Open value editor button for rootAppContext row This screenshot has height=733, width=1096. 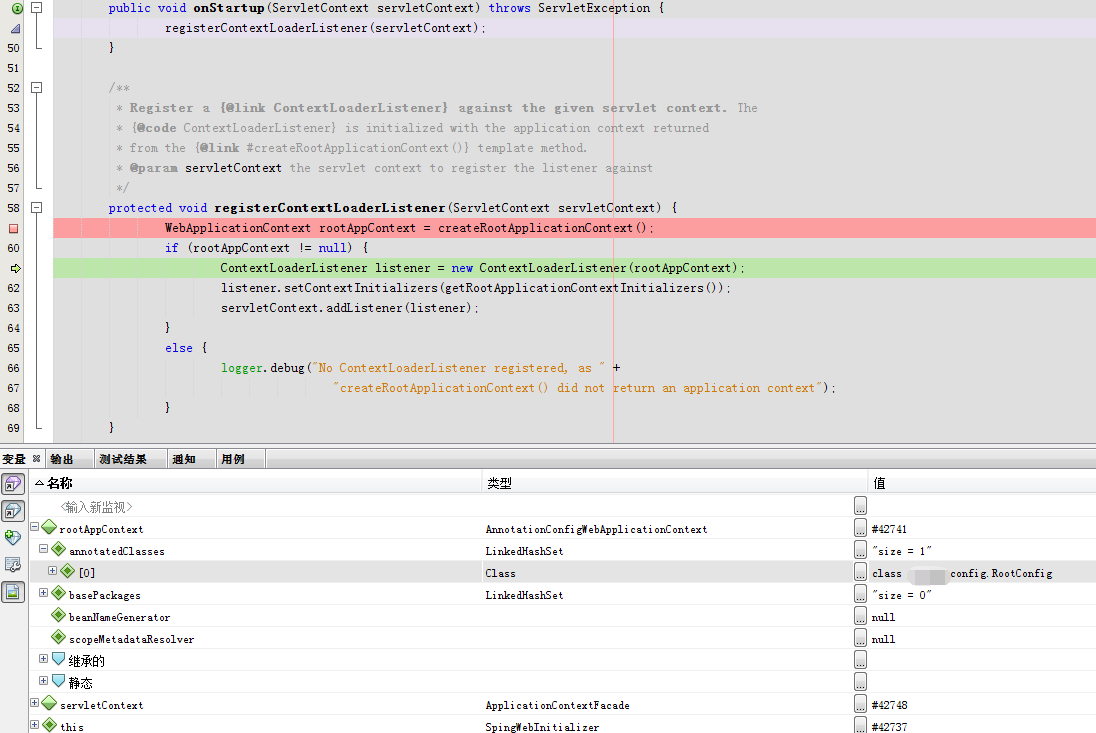point(860,528)
